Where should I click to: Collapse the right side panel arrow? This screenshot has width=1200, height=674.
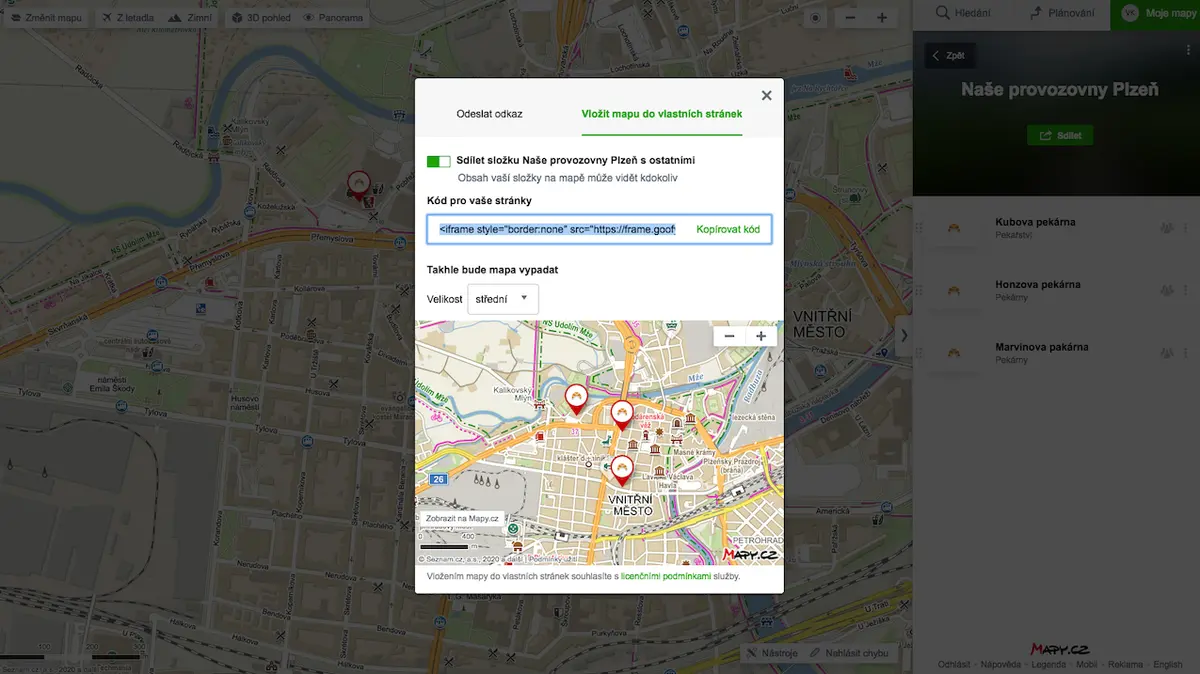904,336
